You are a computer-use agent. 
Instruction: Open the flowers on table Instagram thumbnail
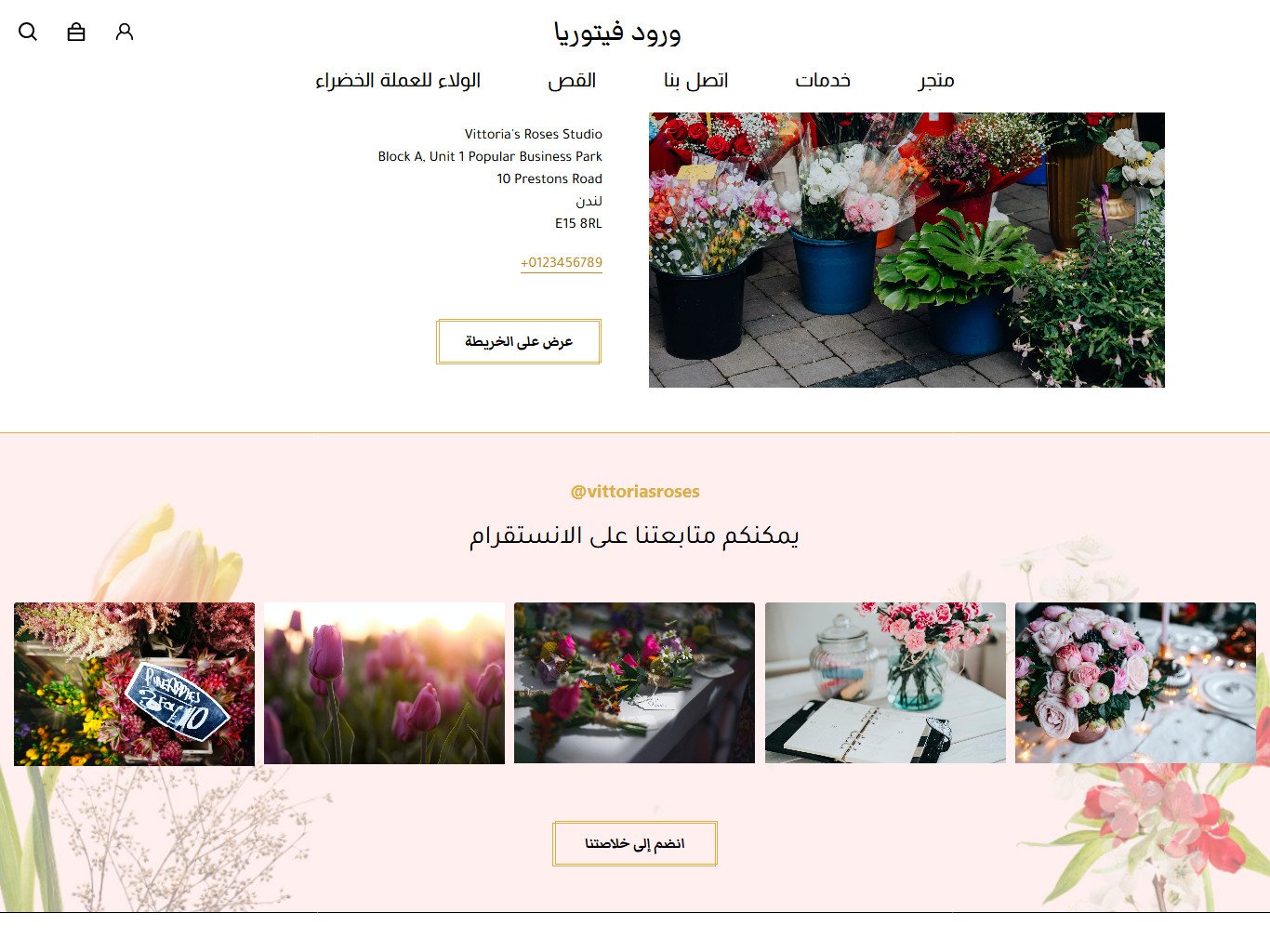coord(634,683)
